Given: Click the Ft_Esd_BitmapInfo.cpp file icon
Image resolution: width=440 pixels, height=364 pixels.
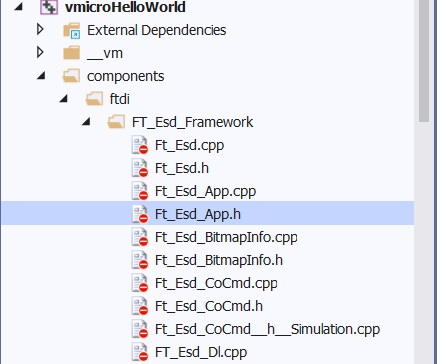Looking at the screenshot, I should pos(140,237).
